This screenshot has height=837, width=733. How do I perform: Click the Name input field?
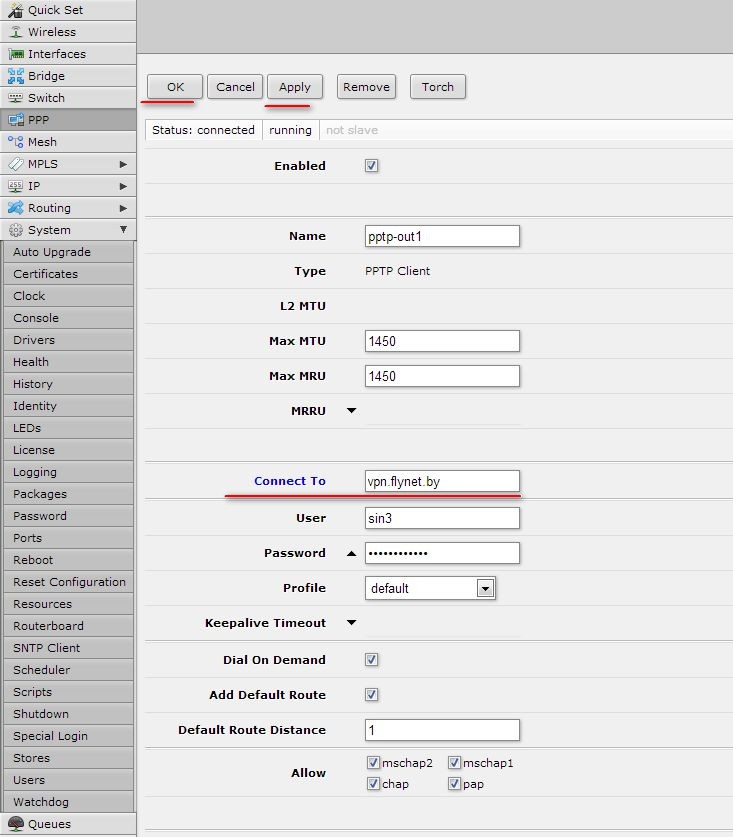tap(442, 236)
